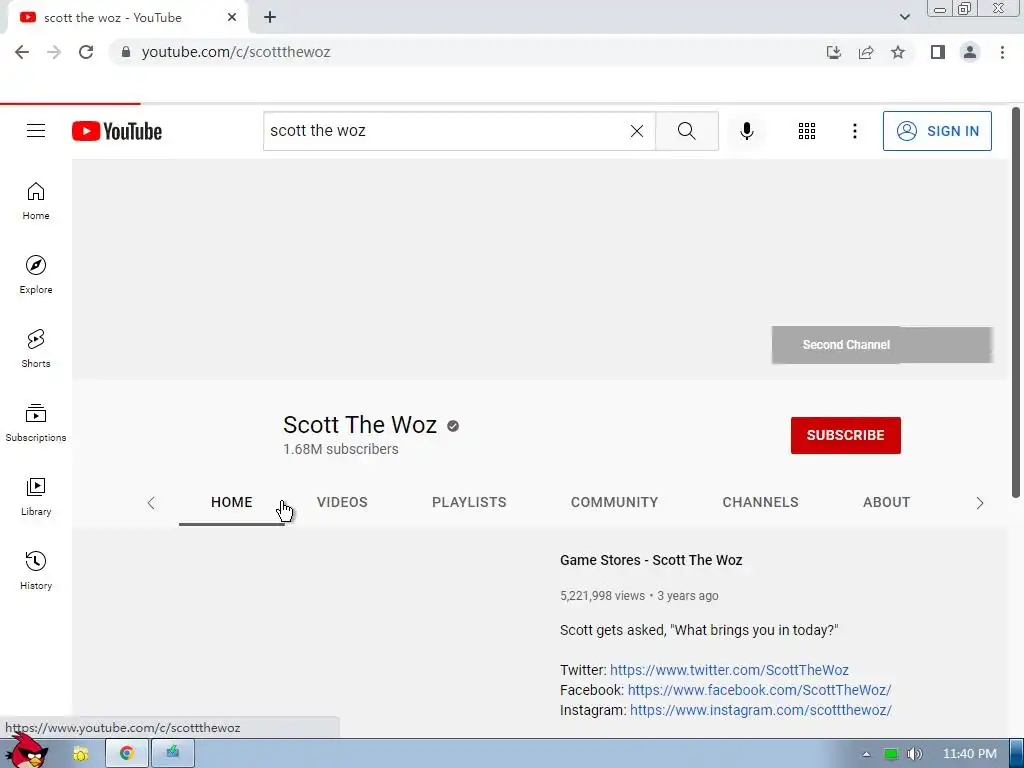This screenshot has height=768, width=1024.
Task: Clear the search box with the X icon
Action: [637, 131]
